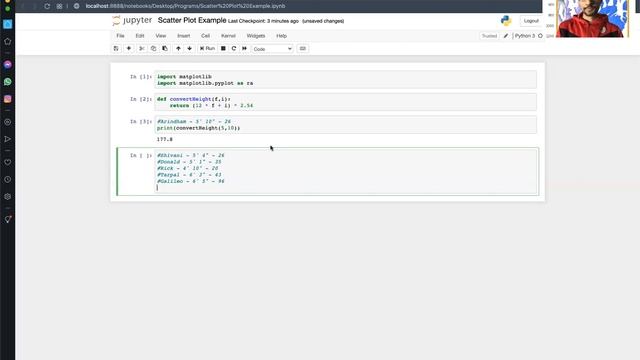This screenshot has width=640, height=360.
Task: Click the Logout button
Action: (x=531, y=21)
